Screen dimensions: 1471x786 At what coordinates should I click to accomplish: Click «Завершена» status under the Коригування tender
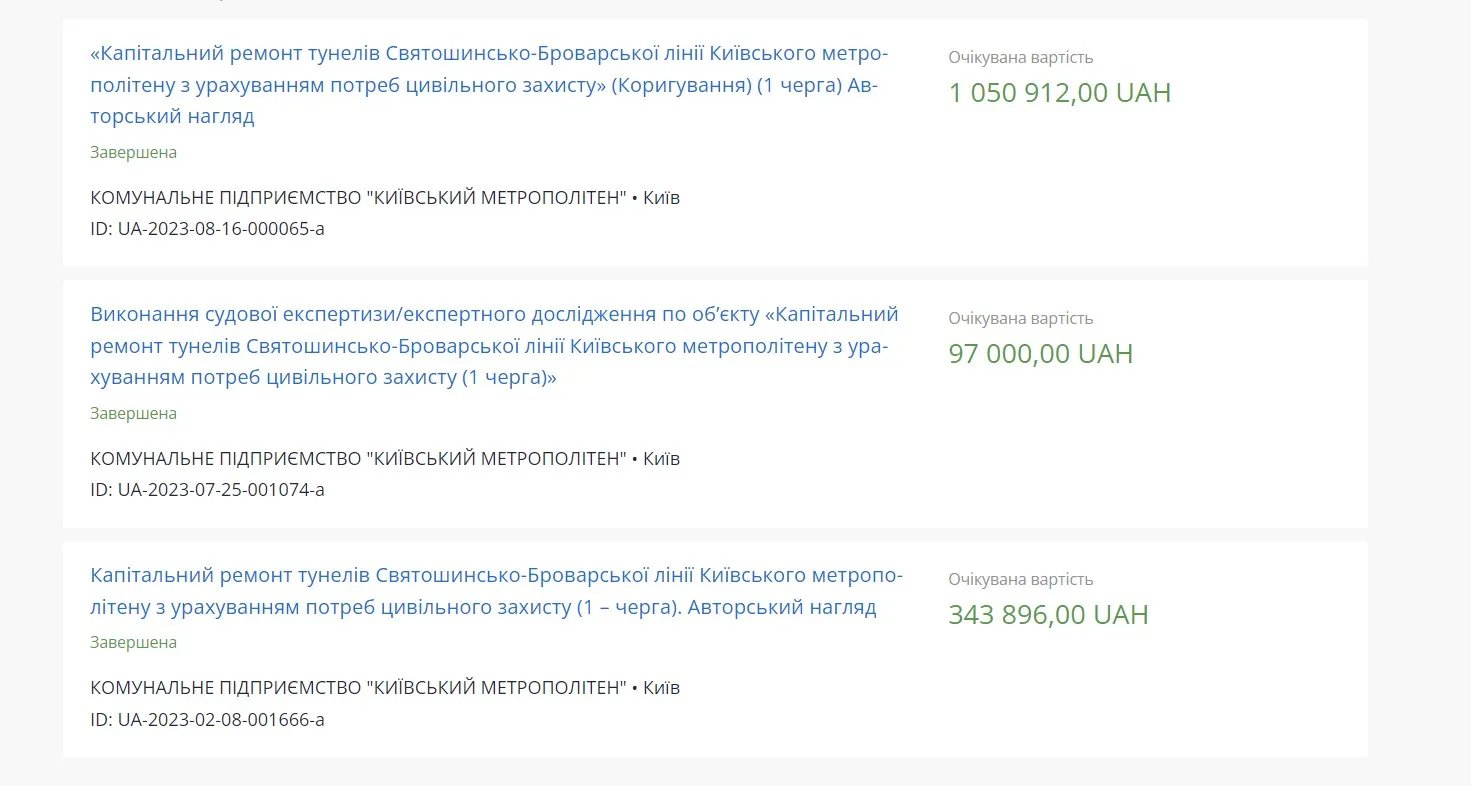tap(133, 153)
